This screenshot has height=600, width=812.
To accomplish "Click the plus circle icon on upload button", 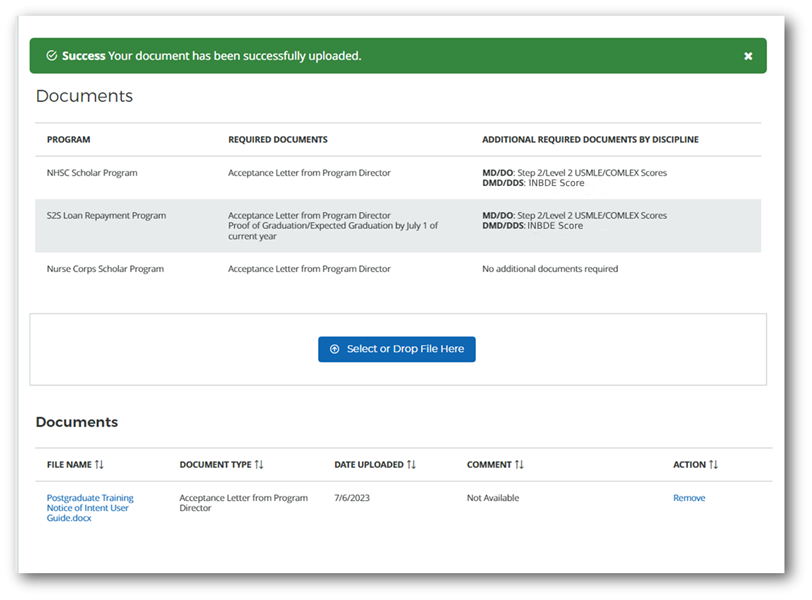I will coord(335,349).
